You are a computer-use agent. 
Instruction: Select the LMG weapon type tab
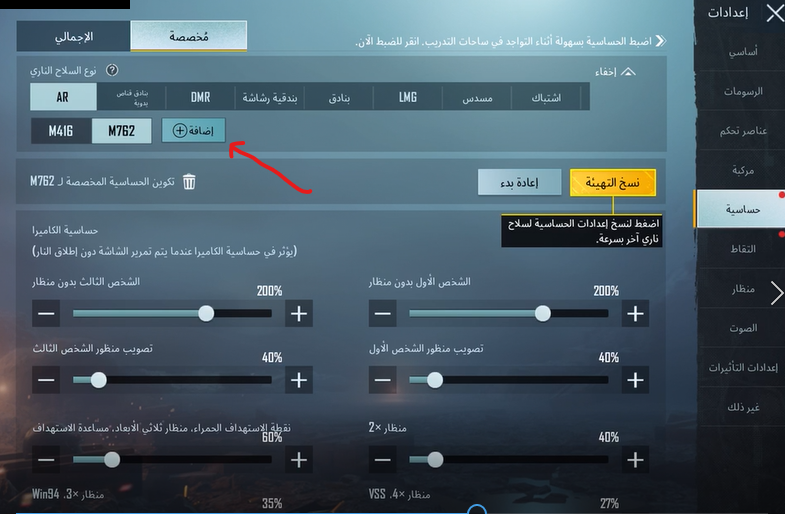[x=408, y=97]
